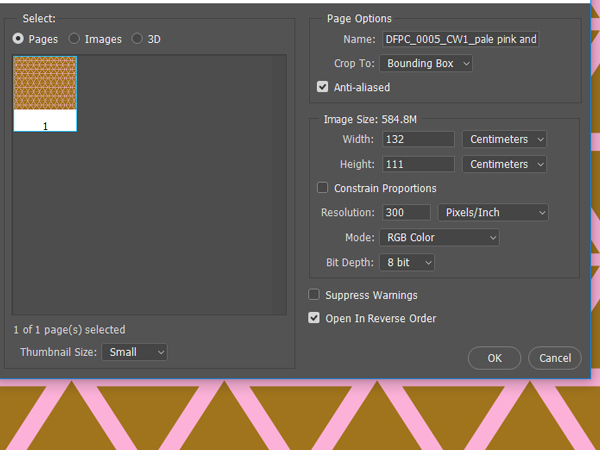Enable Suppress Warnings checkbox
The width and height of the screenshot is (600, 450).
pyautogui.click(x=314, y=295)
